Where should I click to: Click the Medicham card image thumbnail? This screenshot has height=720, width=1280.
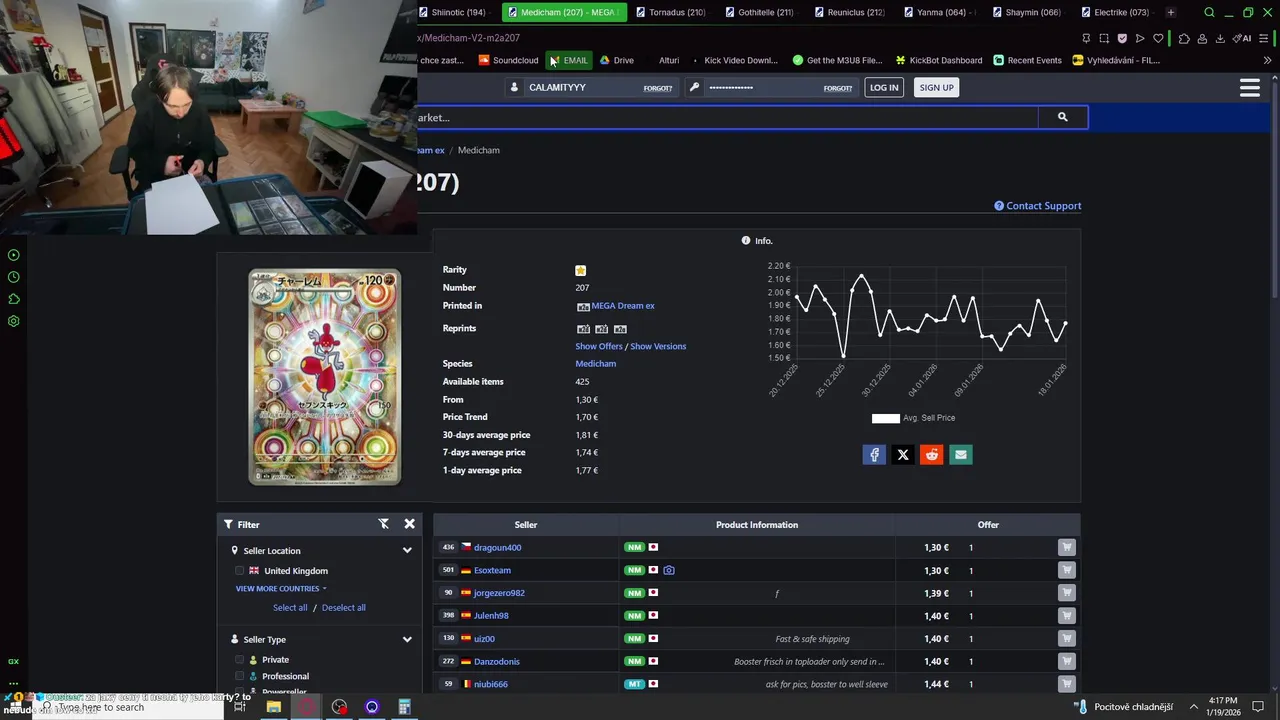pyautogui.click(x=324, y=376)
